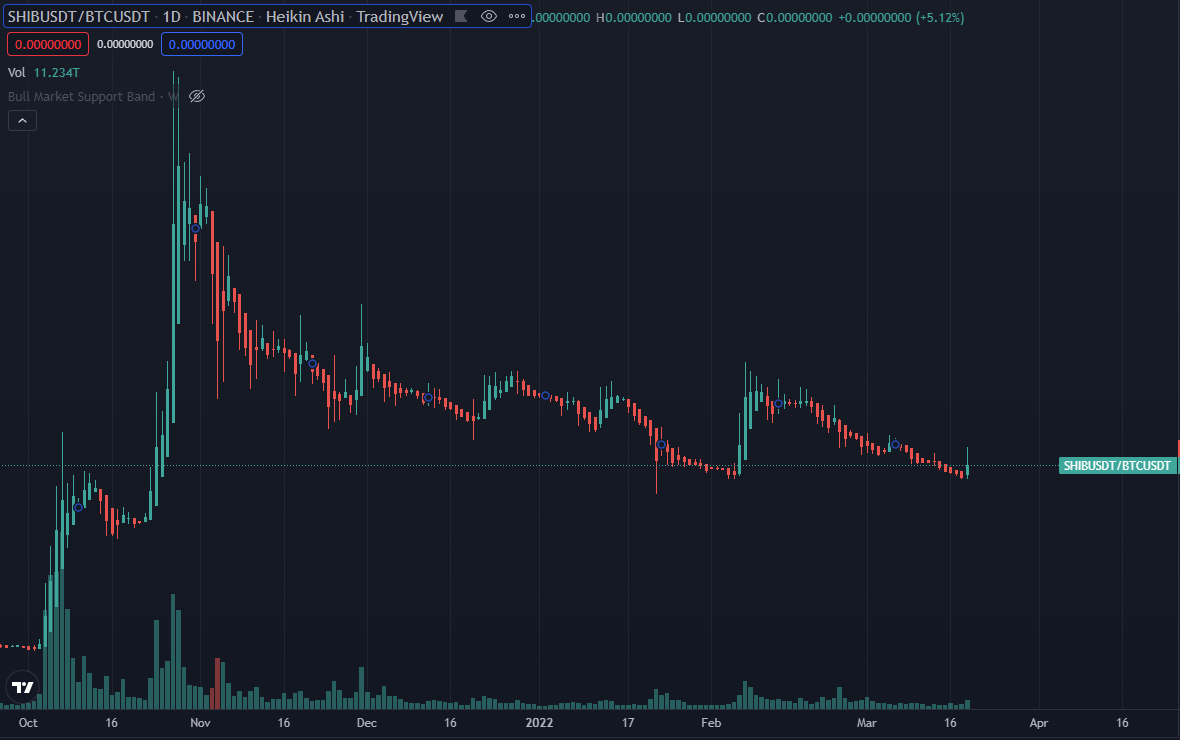Click the volume value 11.234T

coord(56,72)
